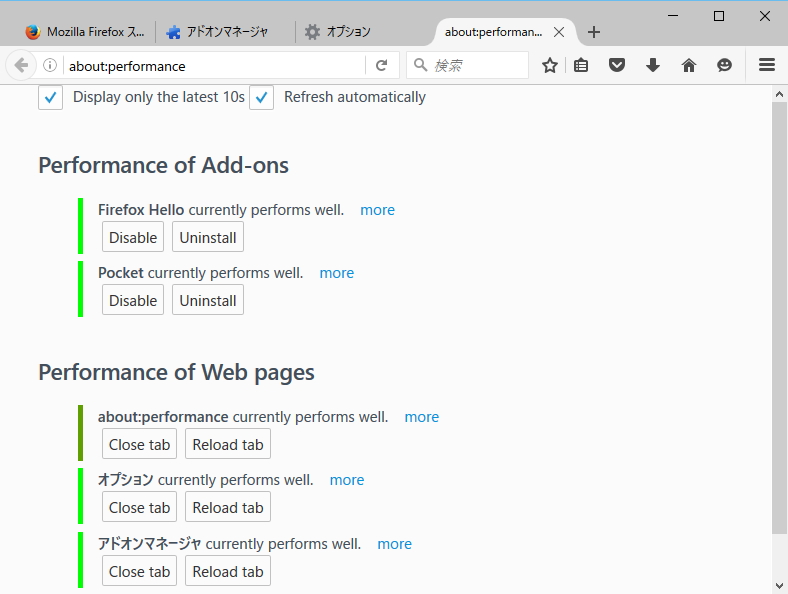
Task: Click the Performance of Web pages heading
Action: pos(176,372)
